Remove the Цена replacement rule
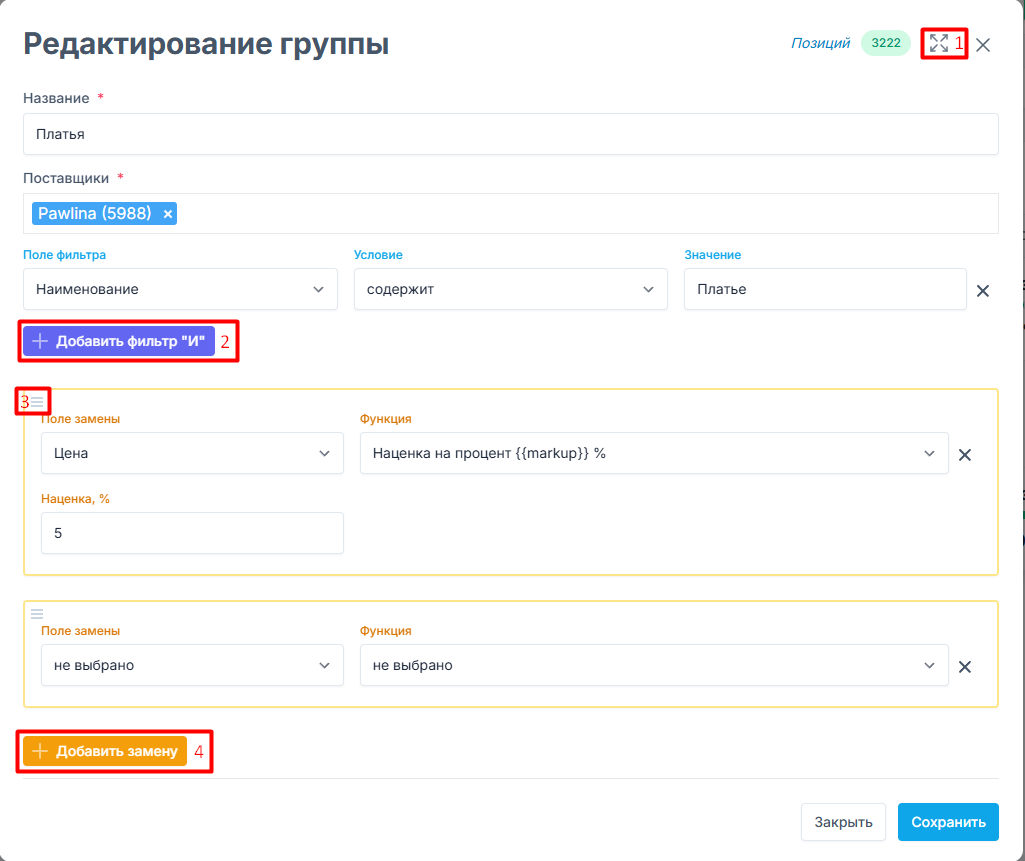The width and height of the screenshot is (1025, 861). [x=964, y=454]
